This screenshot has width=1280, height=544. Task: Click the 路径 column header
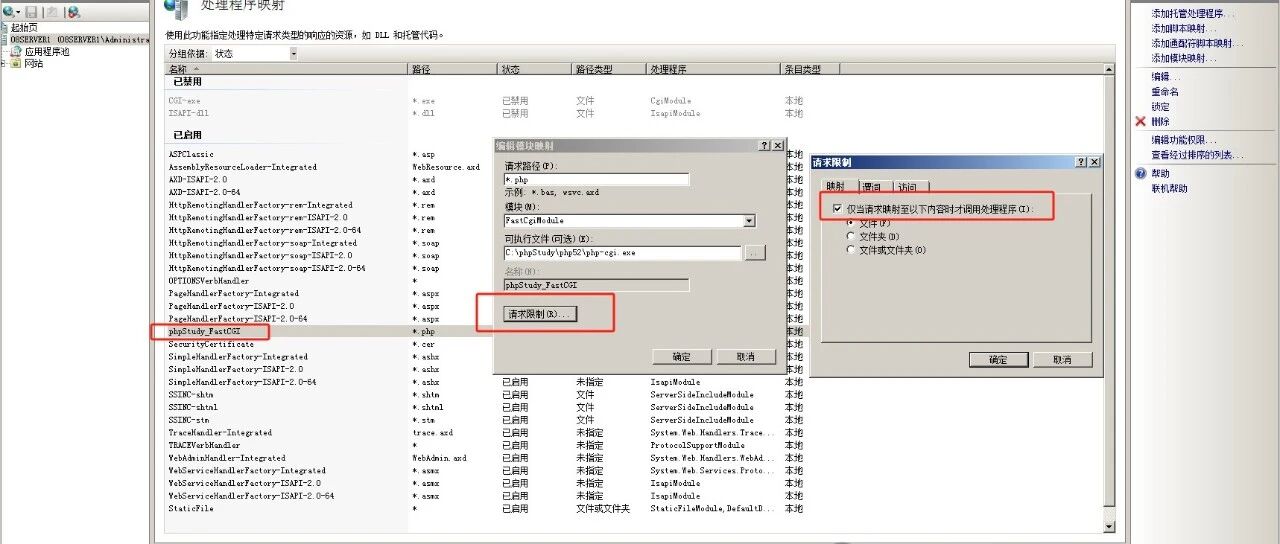(453, 70)
